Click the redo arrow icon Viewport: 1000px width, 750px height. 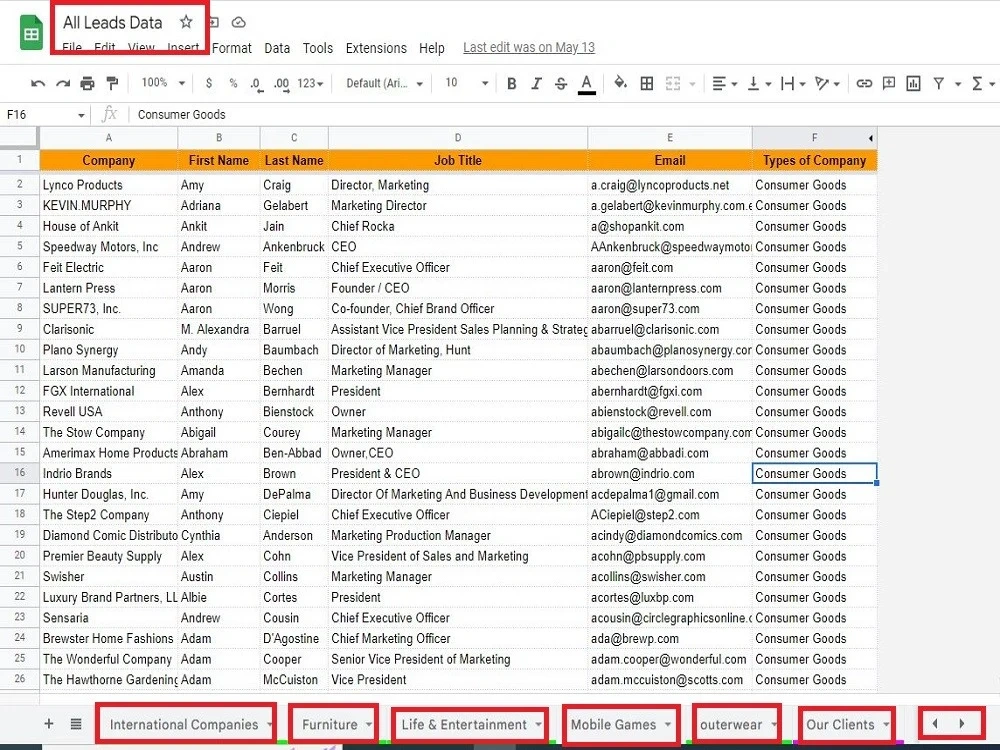click(62, 84)
